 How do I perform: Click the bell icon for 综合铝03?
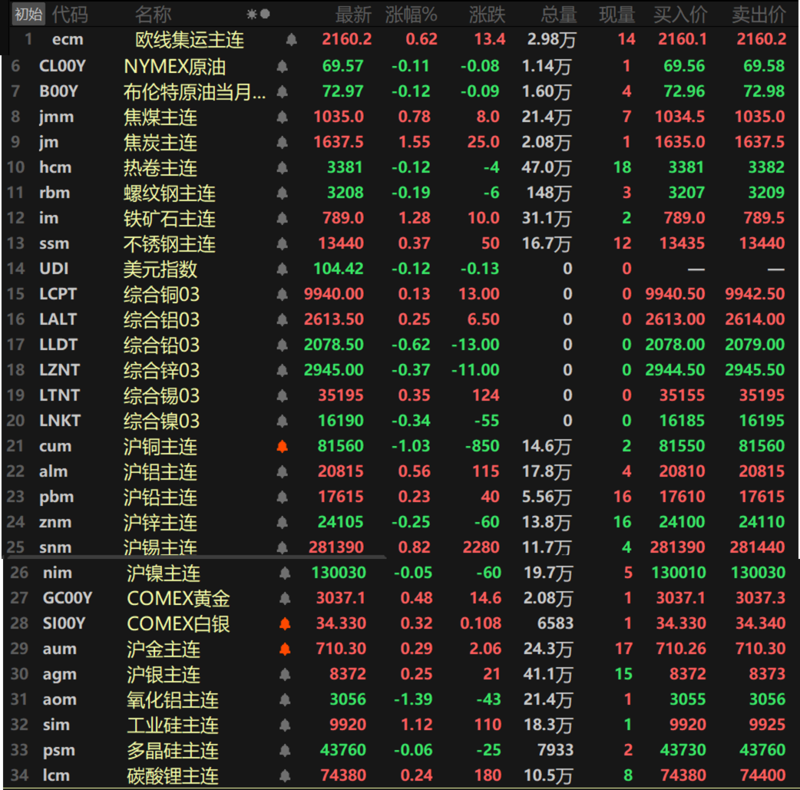(282, 319)
